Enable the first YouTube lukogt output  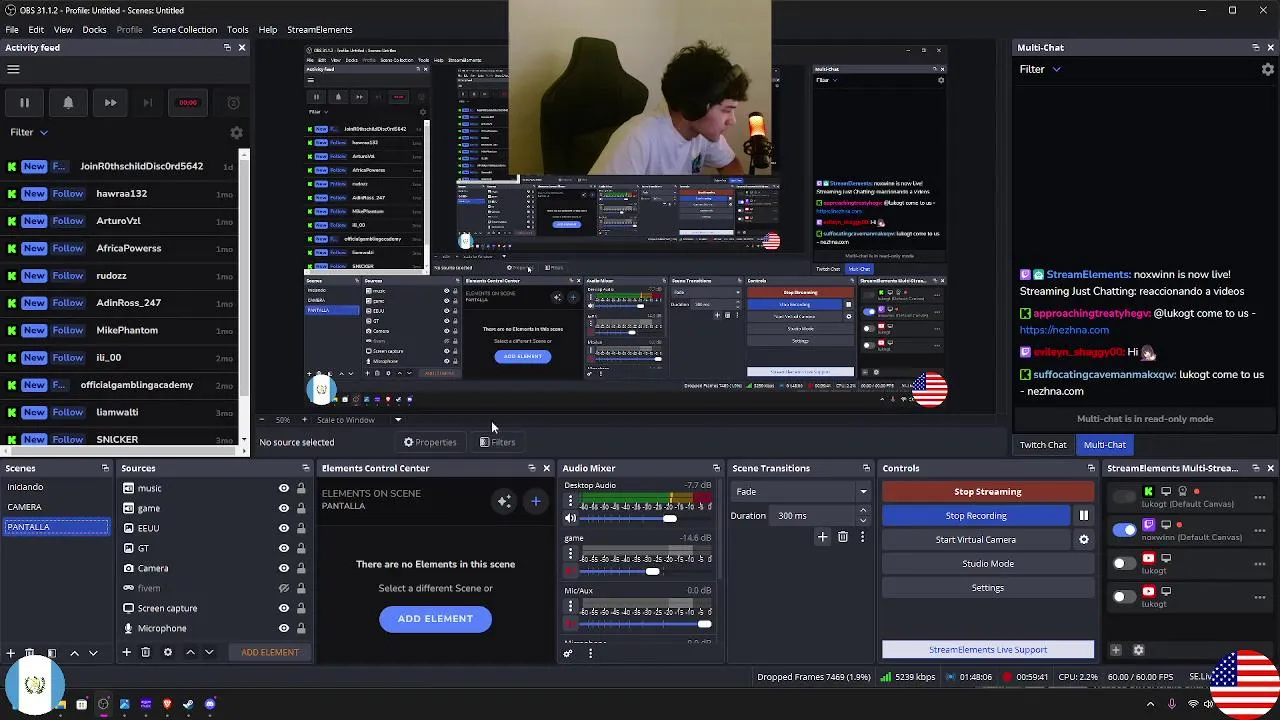point(1124,563)
